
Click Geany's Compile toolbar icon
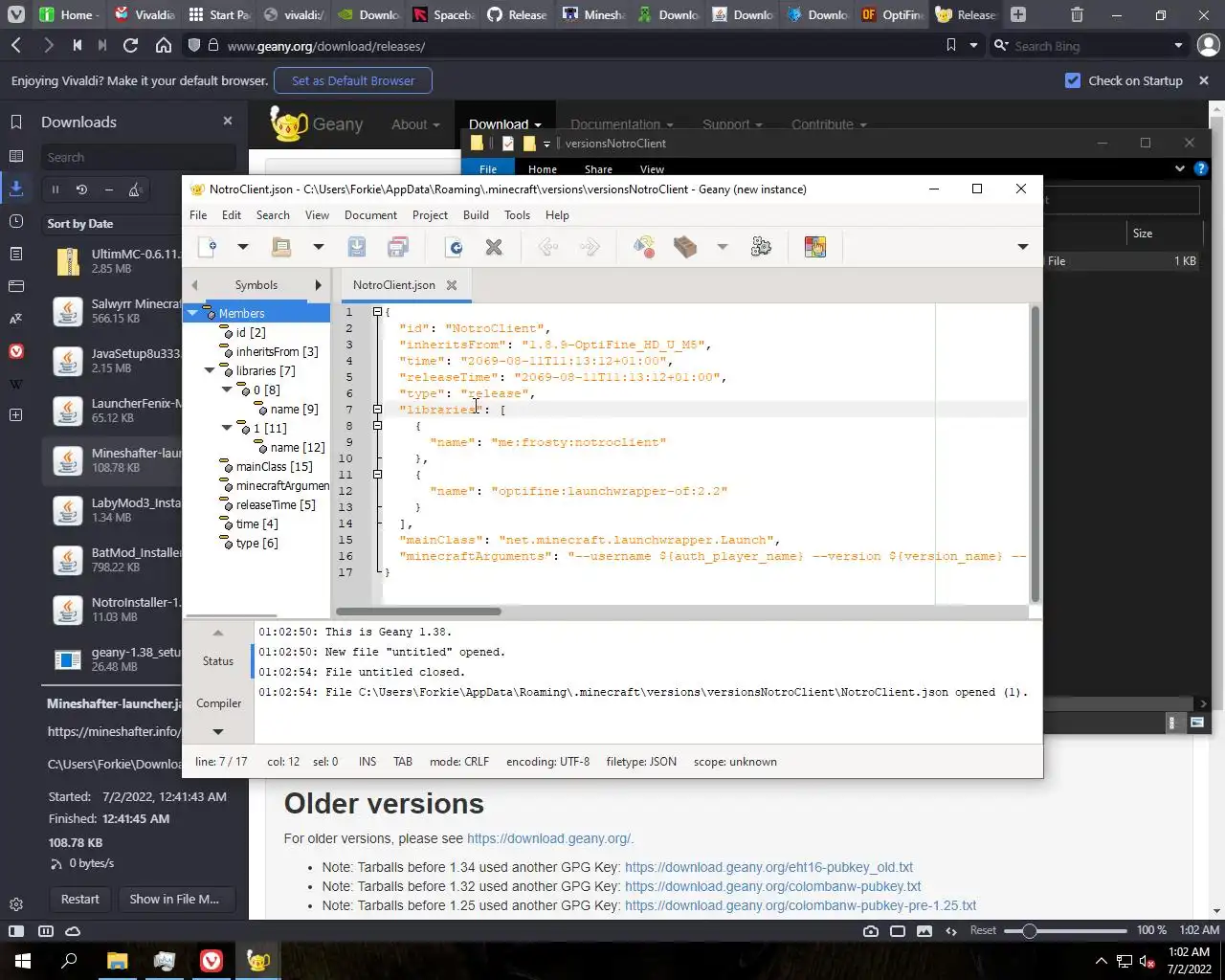(644, 247)
